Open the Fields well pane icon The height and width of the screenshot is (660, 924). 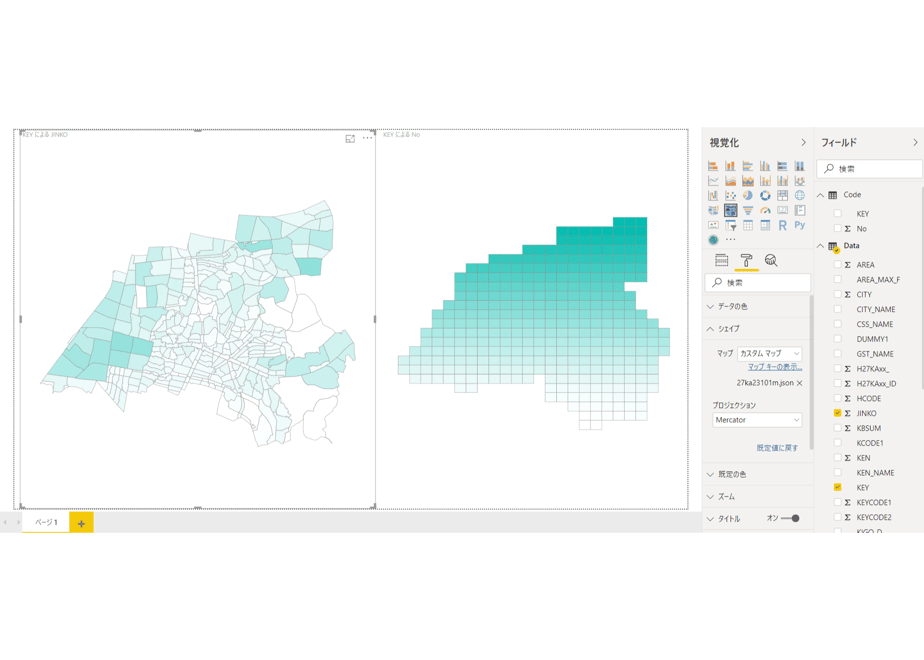click(721, 260)
